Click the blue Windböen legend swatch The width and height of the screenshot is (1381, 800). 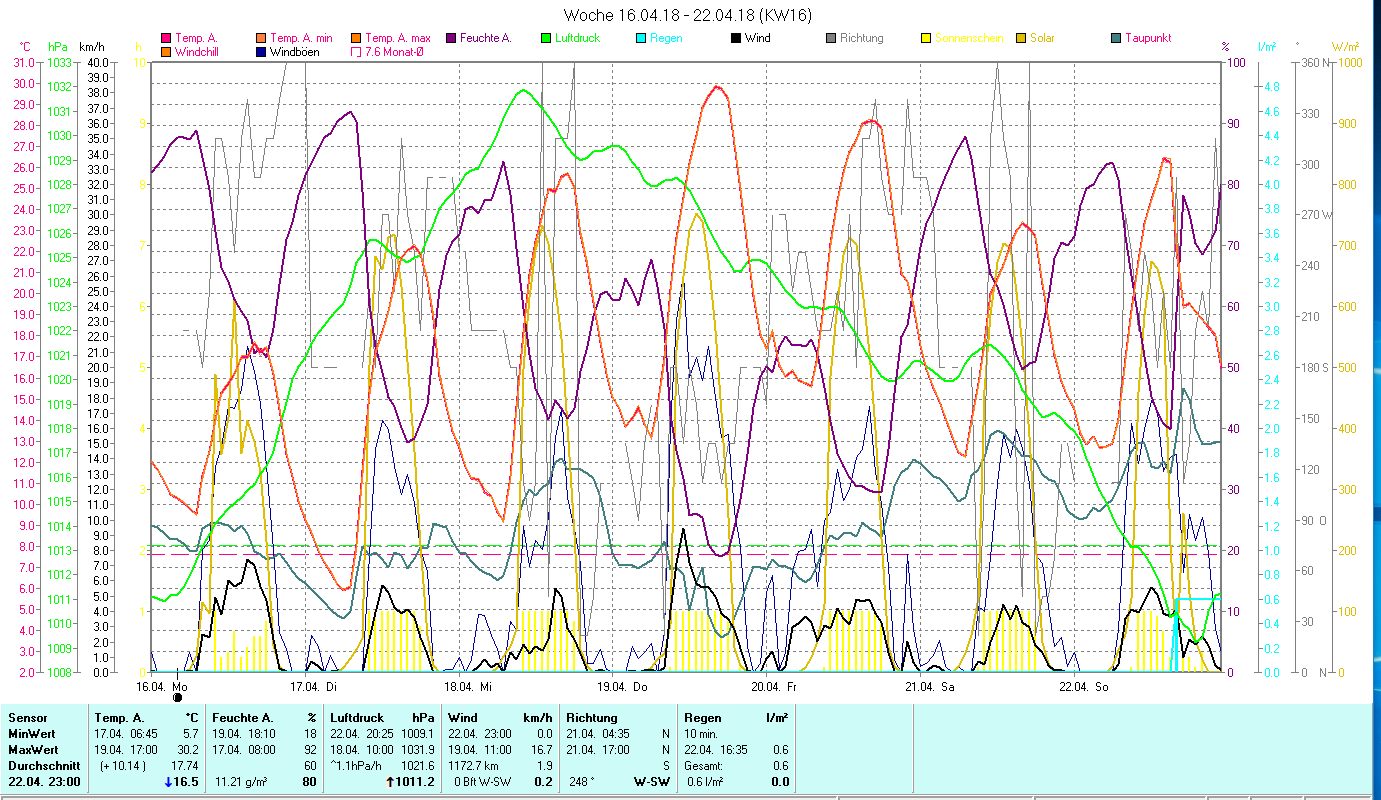pyautogui.click(x=262, y=52)
